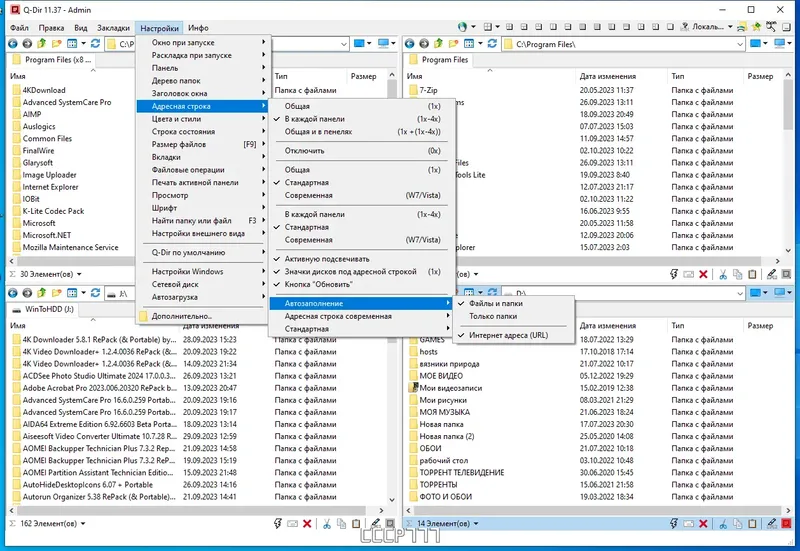Select 'Общая и в пенелях' option
This screenshot has height=551, width=800.
point(362,132)
